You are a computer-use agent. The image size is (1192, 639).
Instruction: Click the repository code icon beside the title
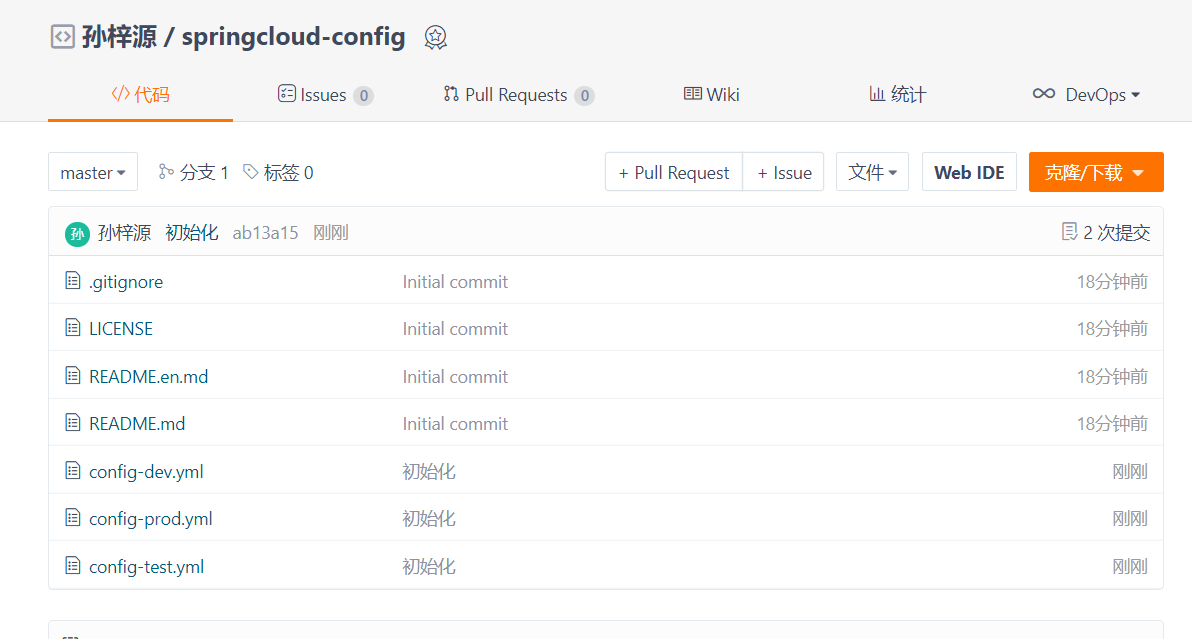coord(62,36)
